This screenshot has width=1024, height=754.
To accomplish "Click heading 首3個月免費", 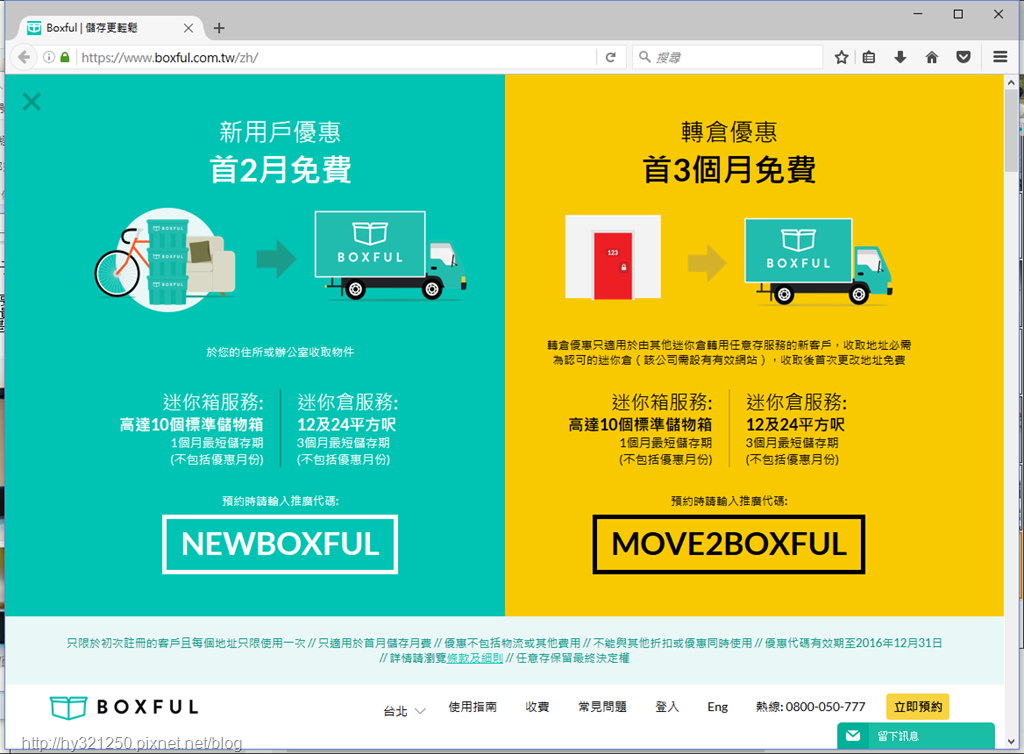I will coord(729,170).
